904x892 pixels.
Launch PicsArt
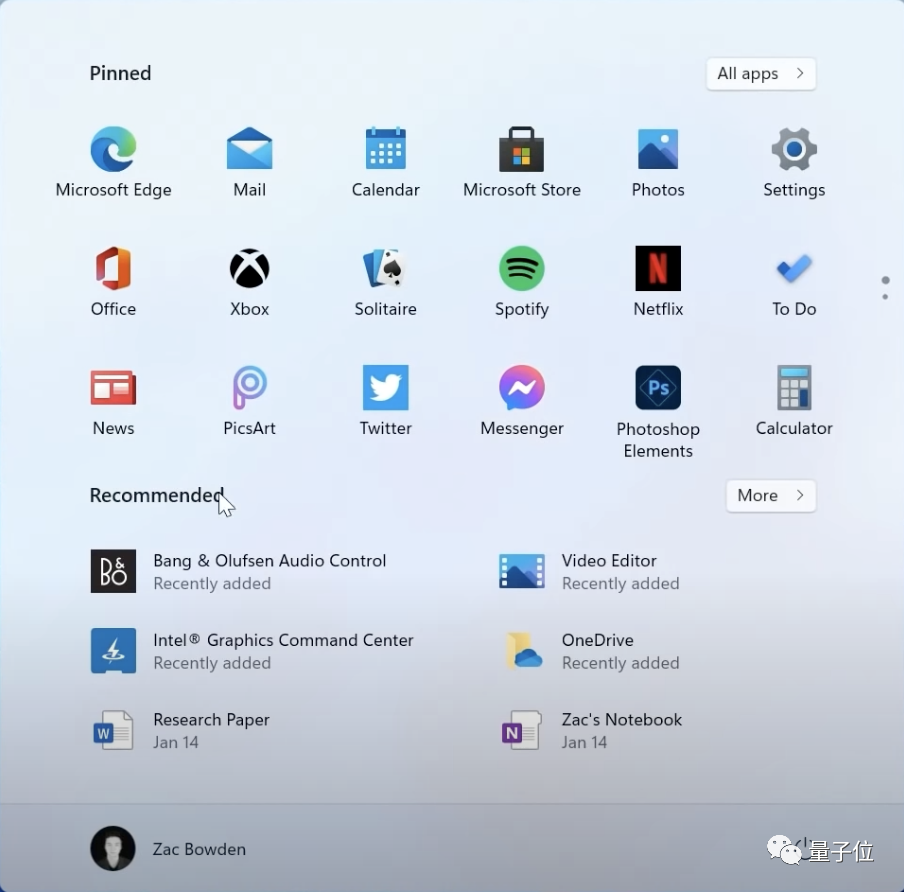coord(250,401)
